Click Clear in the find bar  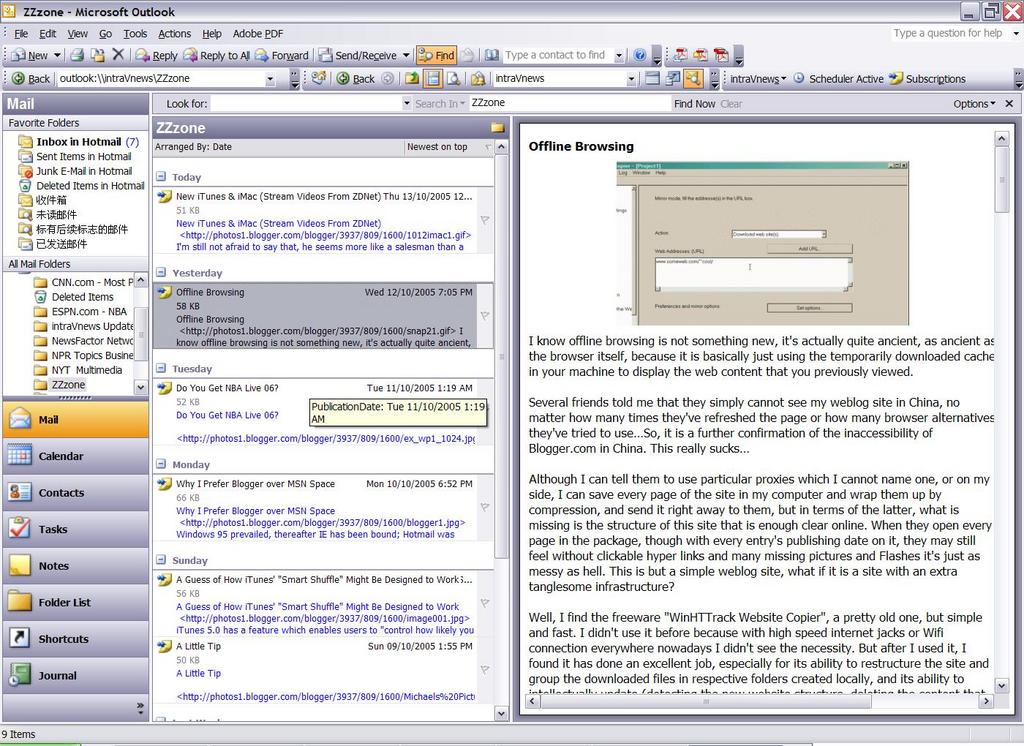pyautogui.click(x=731, y=104)
